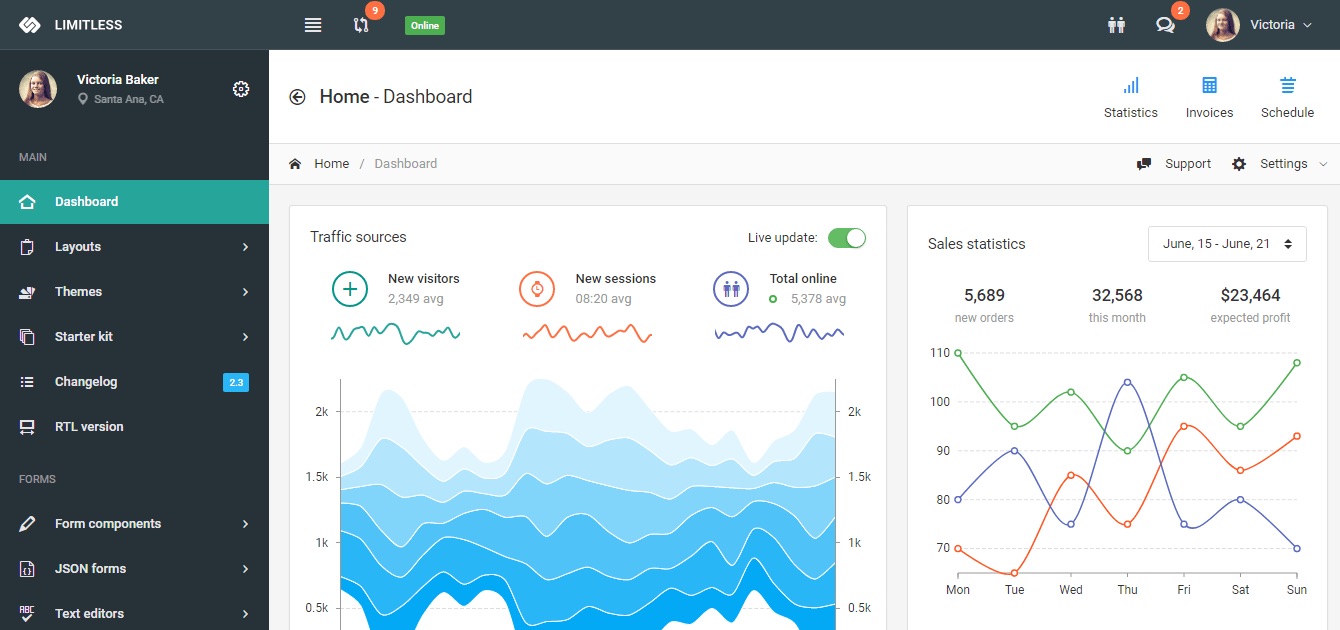Open RTL version from sidebar menu
Screen dimensions: 1340x630
click(x=89, y=427)
